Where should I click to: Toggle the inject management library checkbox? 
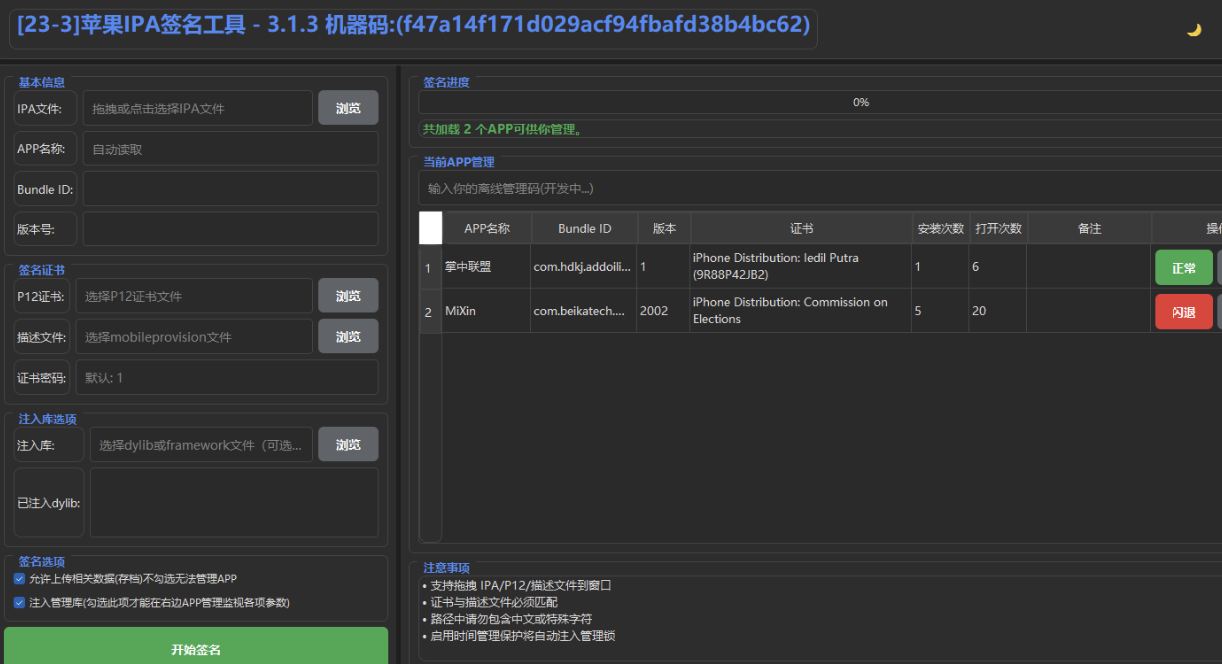(x=20, y=603)
